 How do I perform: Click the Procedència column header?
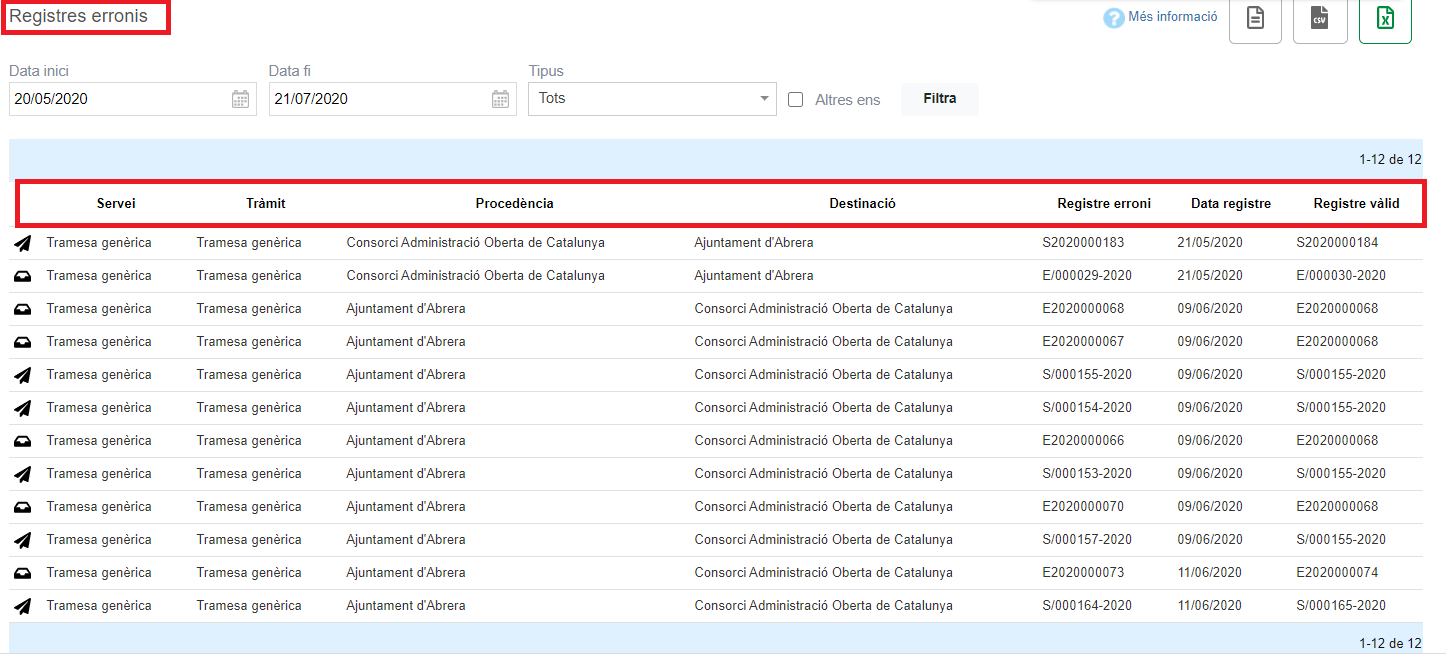coord(514,204)
